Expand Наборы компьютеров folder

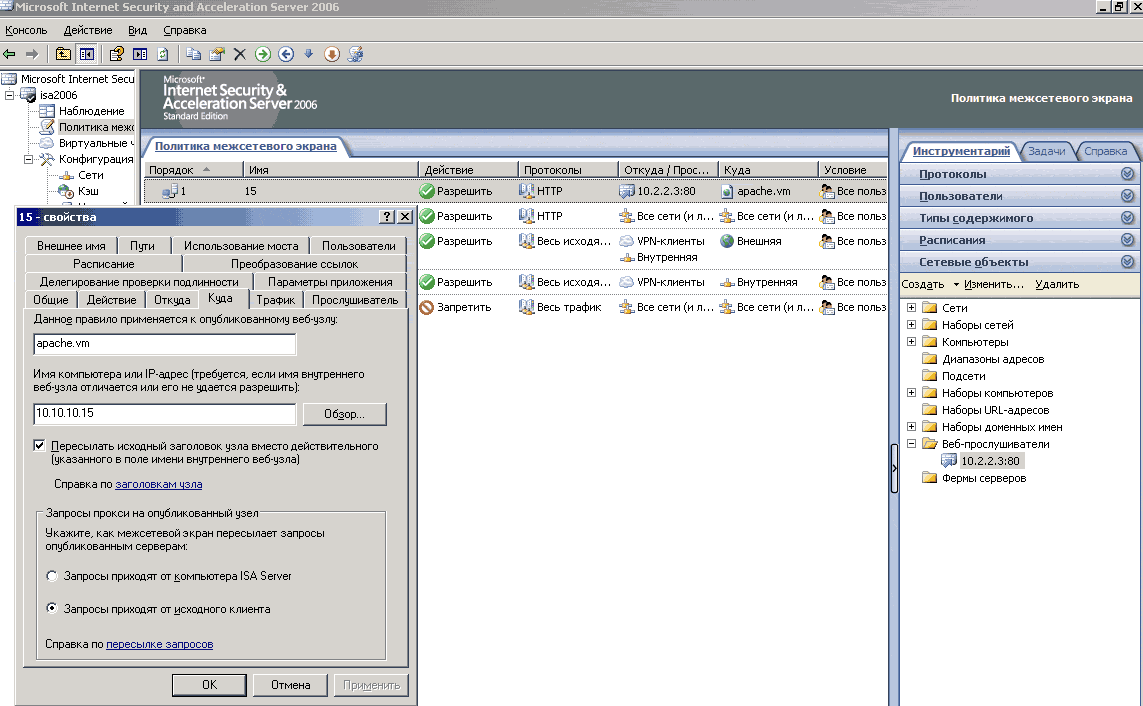[911, 392]
